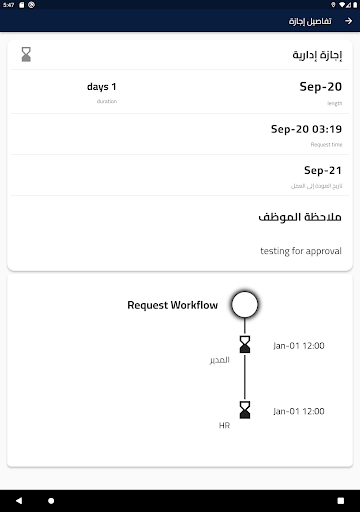This screenshot has width=360, height=512.
Task: Tap the back arrow in header
Action: (348, 21)
